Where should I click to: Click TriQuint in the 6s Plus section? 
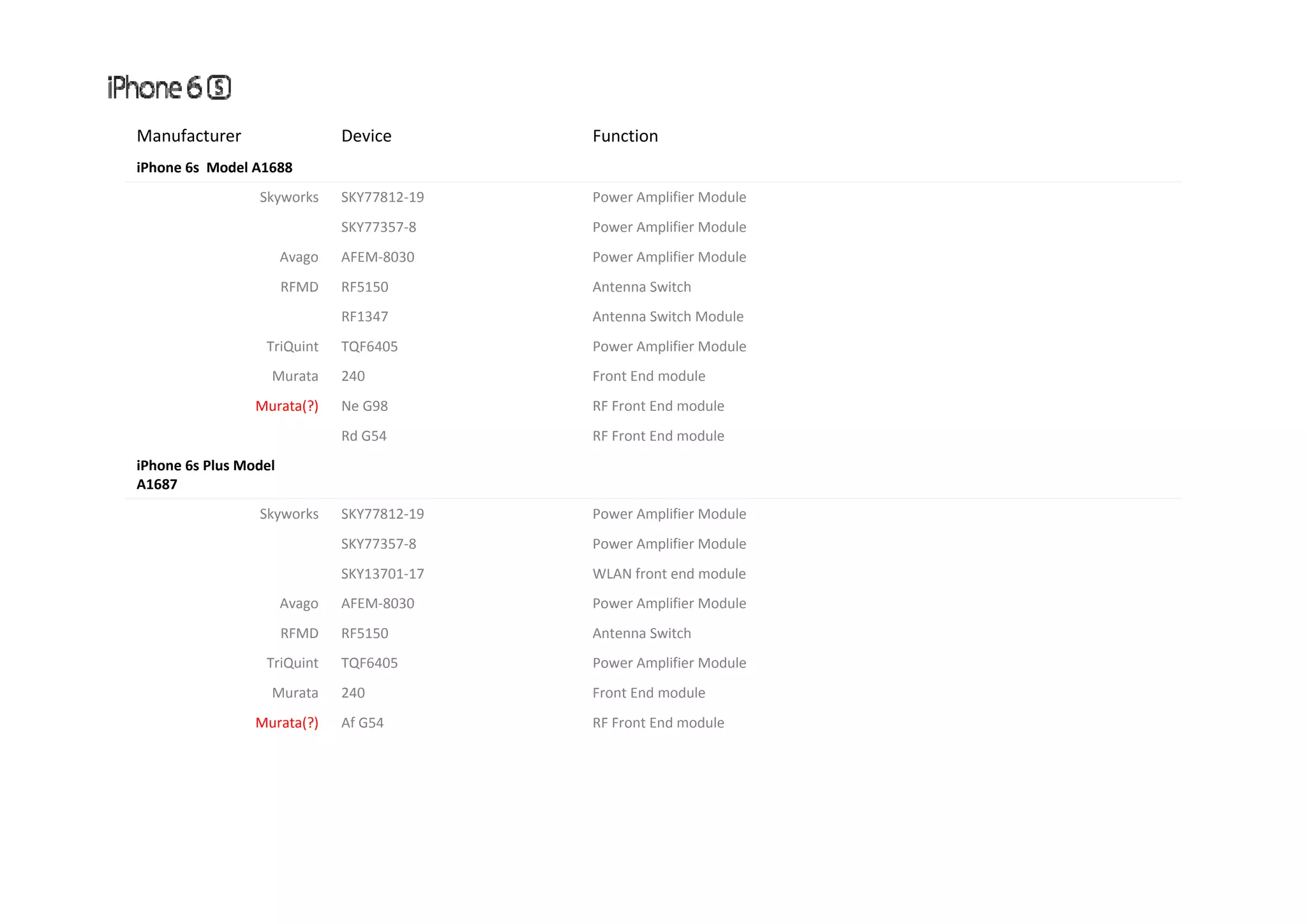pos(292,663)
